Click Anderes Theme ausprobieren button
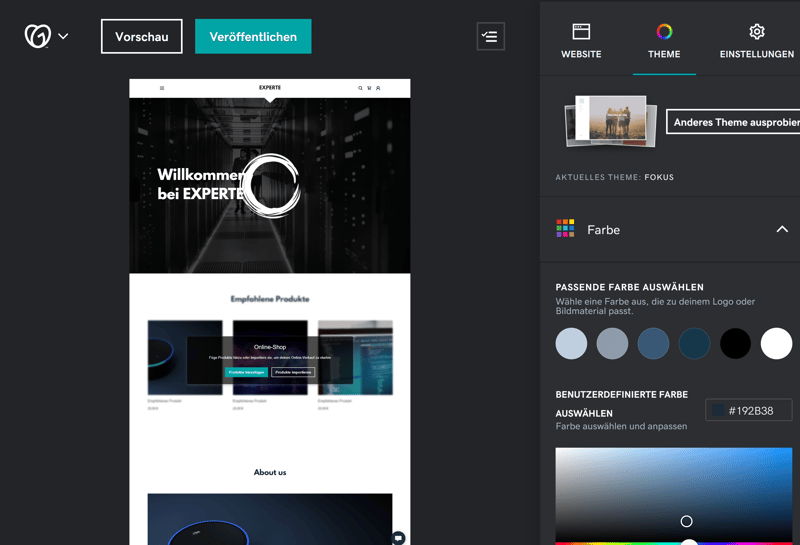Screen dimensions: 800x545 point(733,122)
